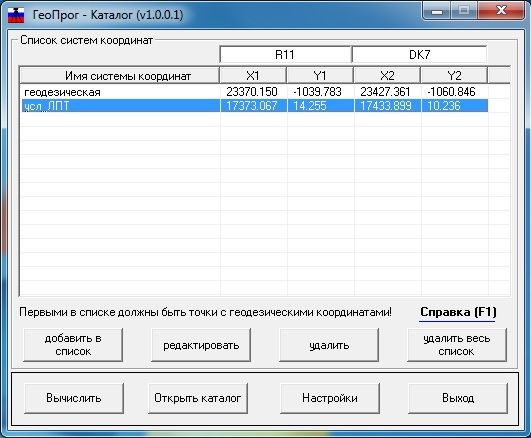Click the 'Вычислить' button
Screen dimensions: 531x438
74,398
